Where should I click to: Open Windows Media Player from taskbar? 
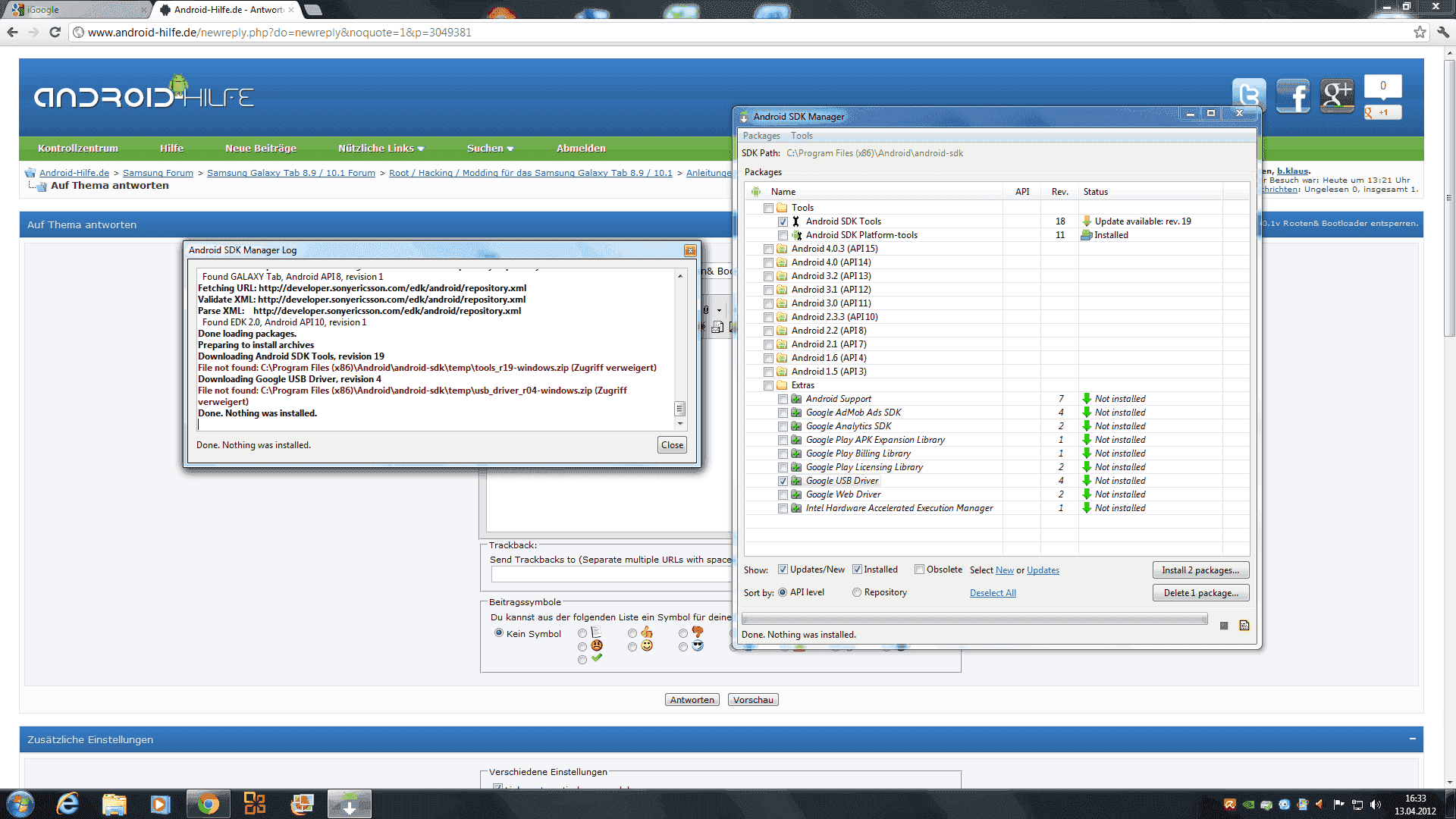(x=161, y=804)
